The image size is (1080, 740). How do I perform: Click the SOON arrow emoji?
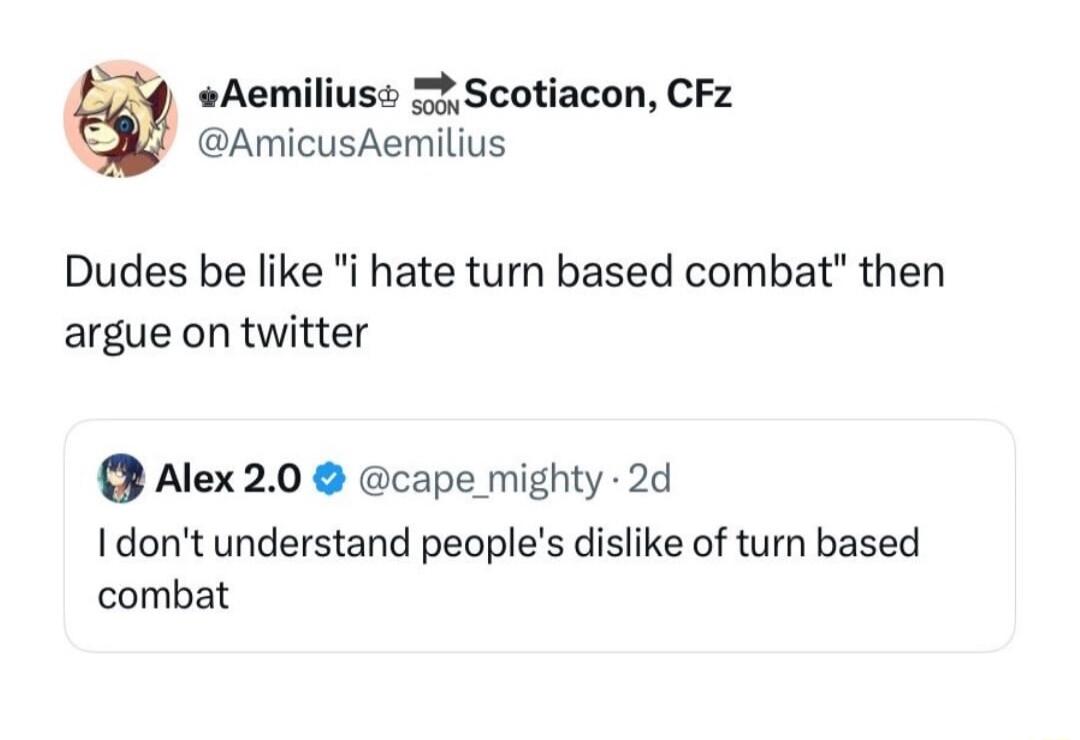pos(435,96)
